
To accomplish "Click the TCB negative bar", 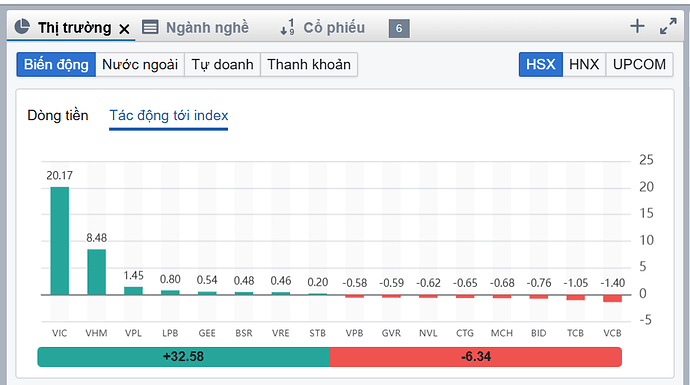I will pos(575,297).
